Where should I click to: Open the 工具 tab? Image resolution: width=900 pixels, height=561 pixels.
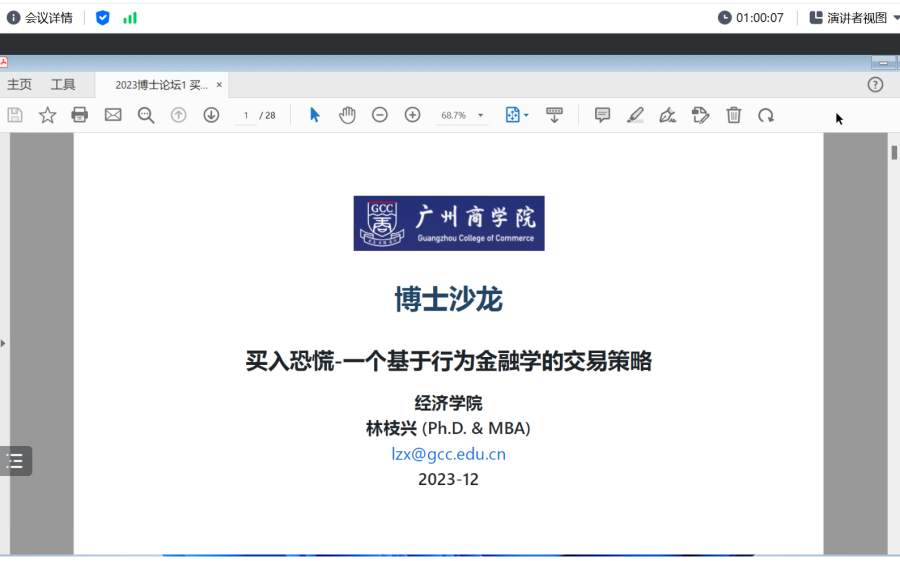63,85
